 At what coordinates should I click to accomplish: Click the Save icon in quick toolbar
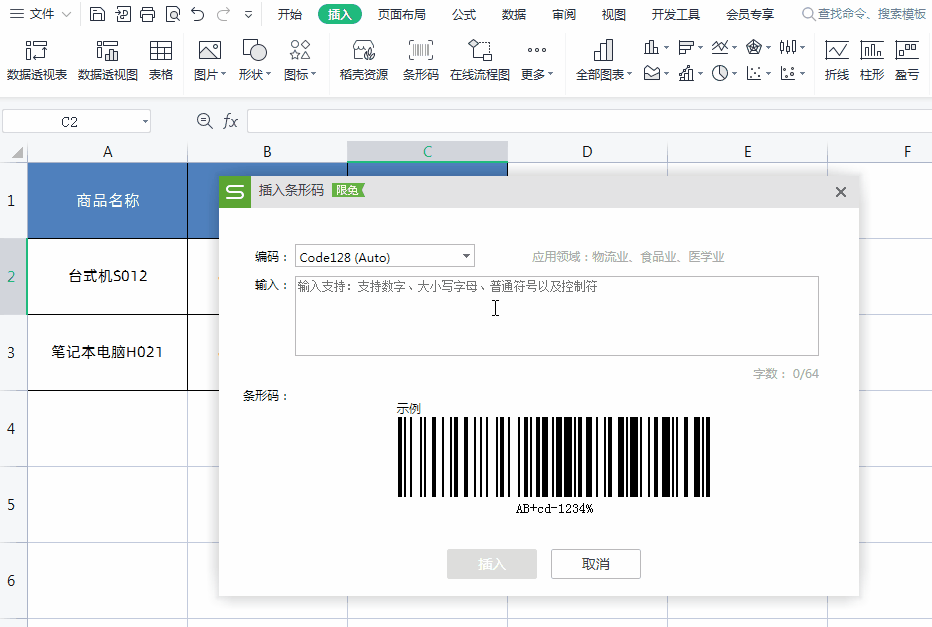click(97, 14)
